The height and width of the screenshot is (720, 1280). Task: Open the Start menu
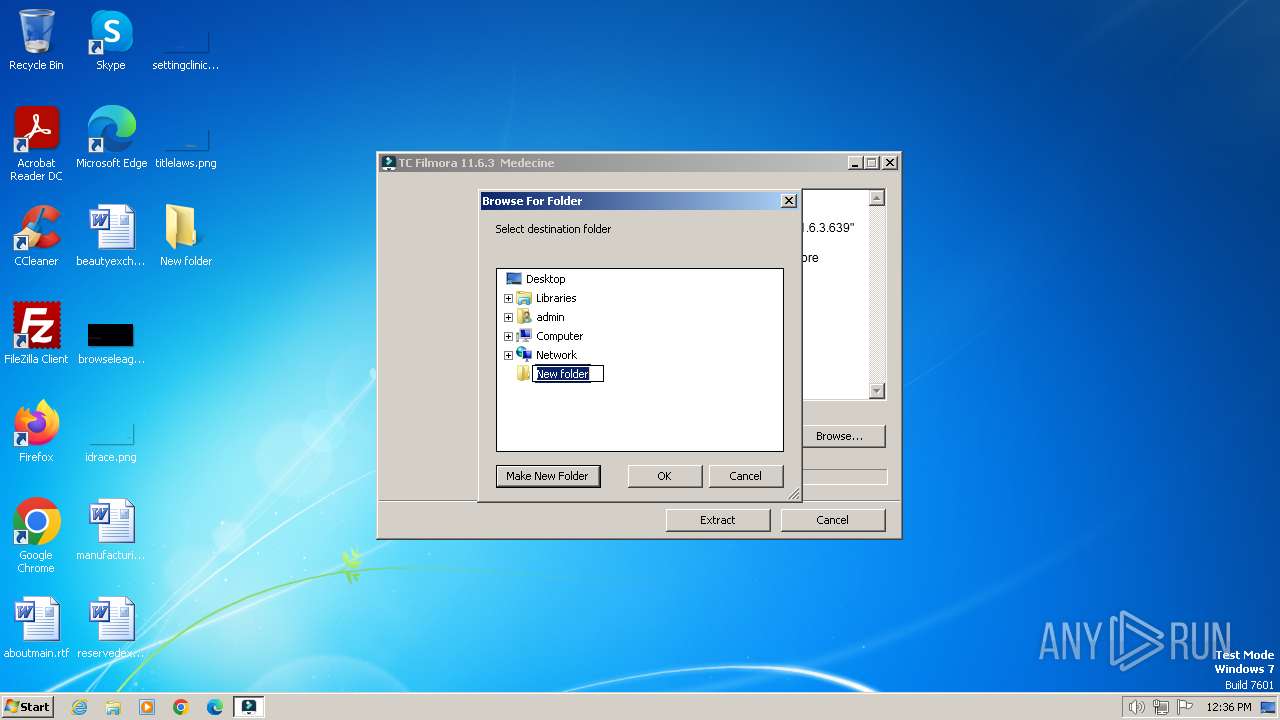coord(27,707)
